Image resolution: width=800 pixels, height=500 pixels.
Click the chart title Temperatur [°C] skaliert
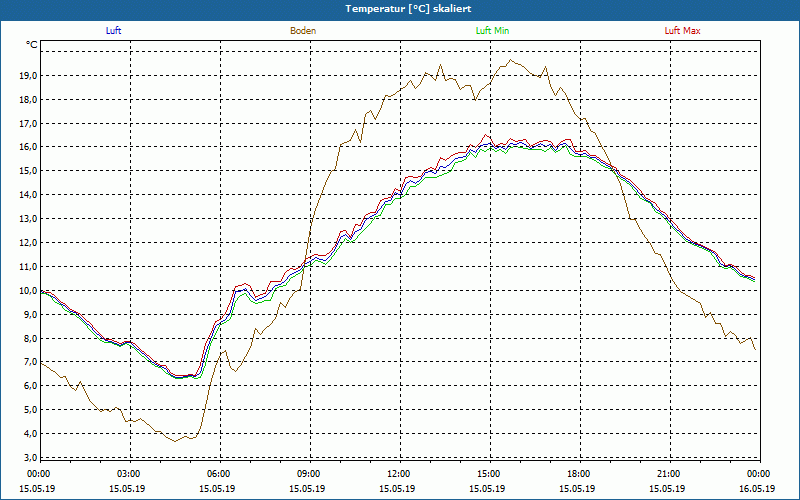[408, 9]
